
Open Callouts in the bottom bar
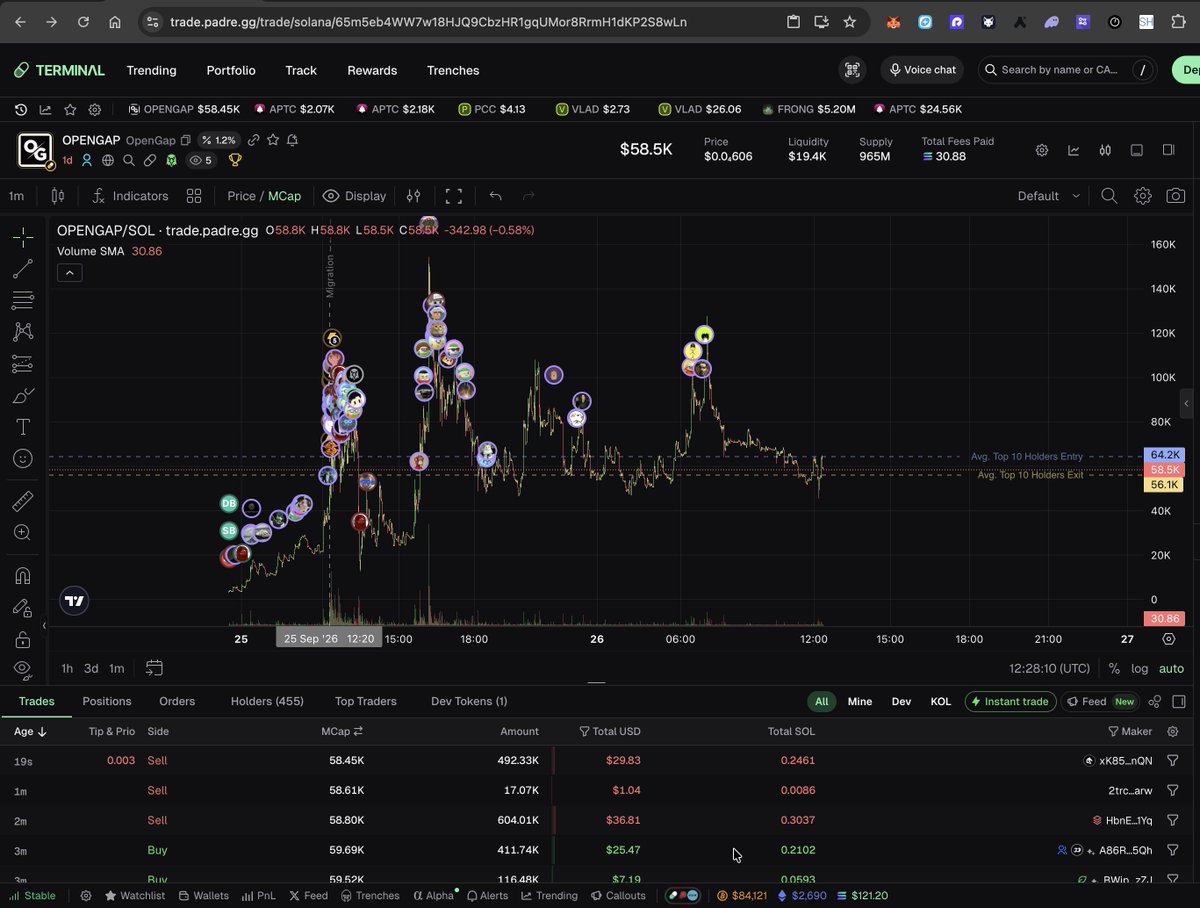click(x=617, y=896)
